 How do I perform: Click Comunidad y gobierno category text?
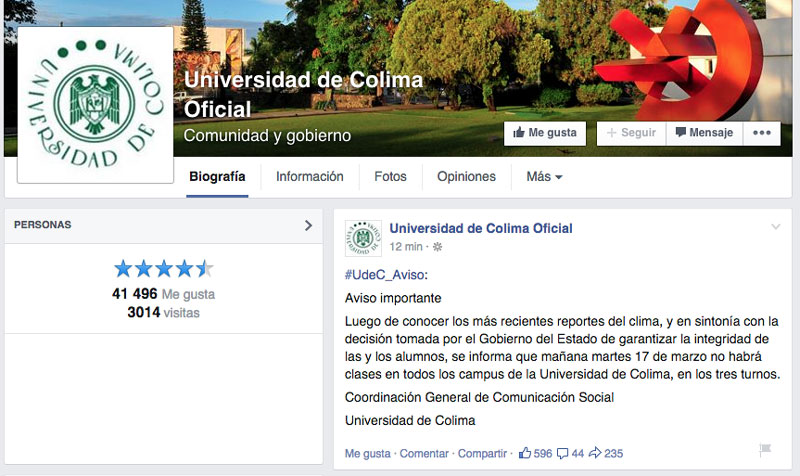pos(267,136)
